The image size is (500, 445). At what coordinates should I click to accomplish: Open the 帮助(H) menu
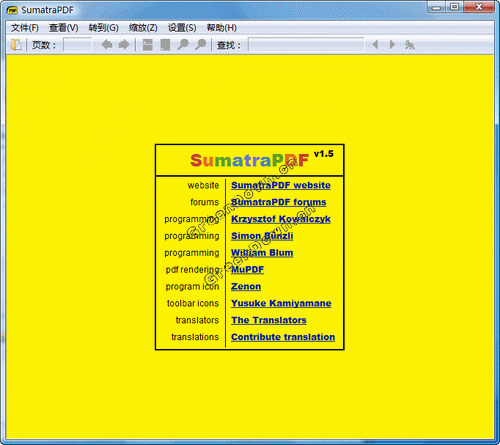222,28
